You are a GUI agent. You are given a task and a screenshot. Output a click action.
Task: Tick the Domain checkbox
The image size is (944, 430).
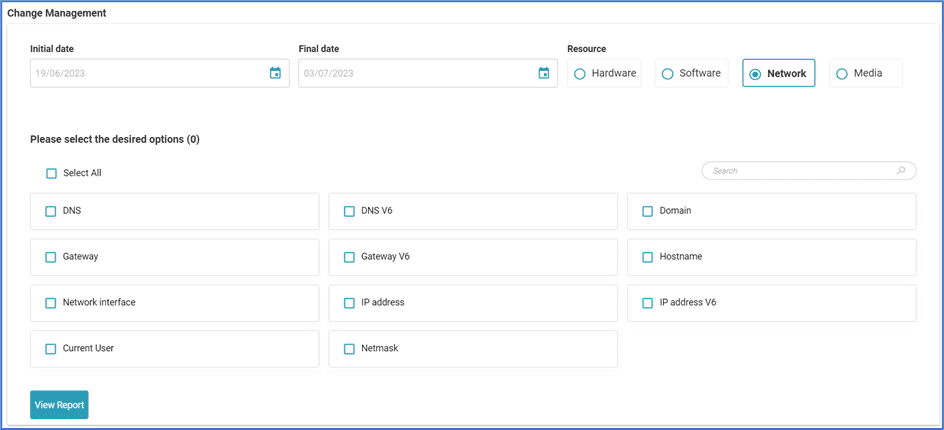tap(647, 212)
